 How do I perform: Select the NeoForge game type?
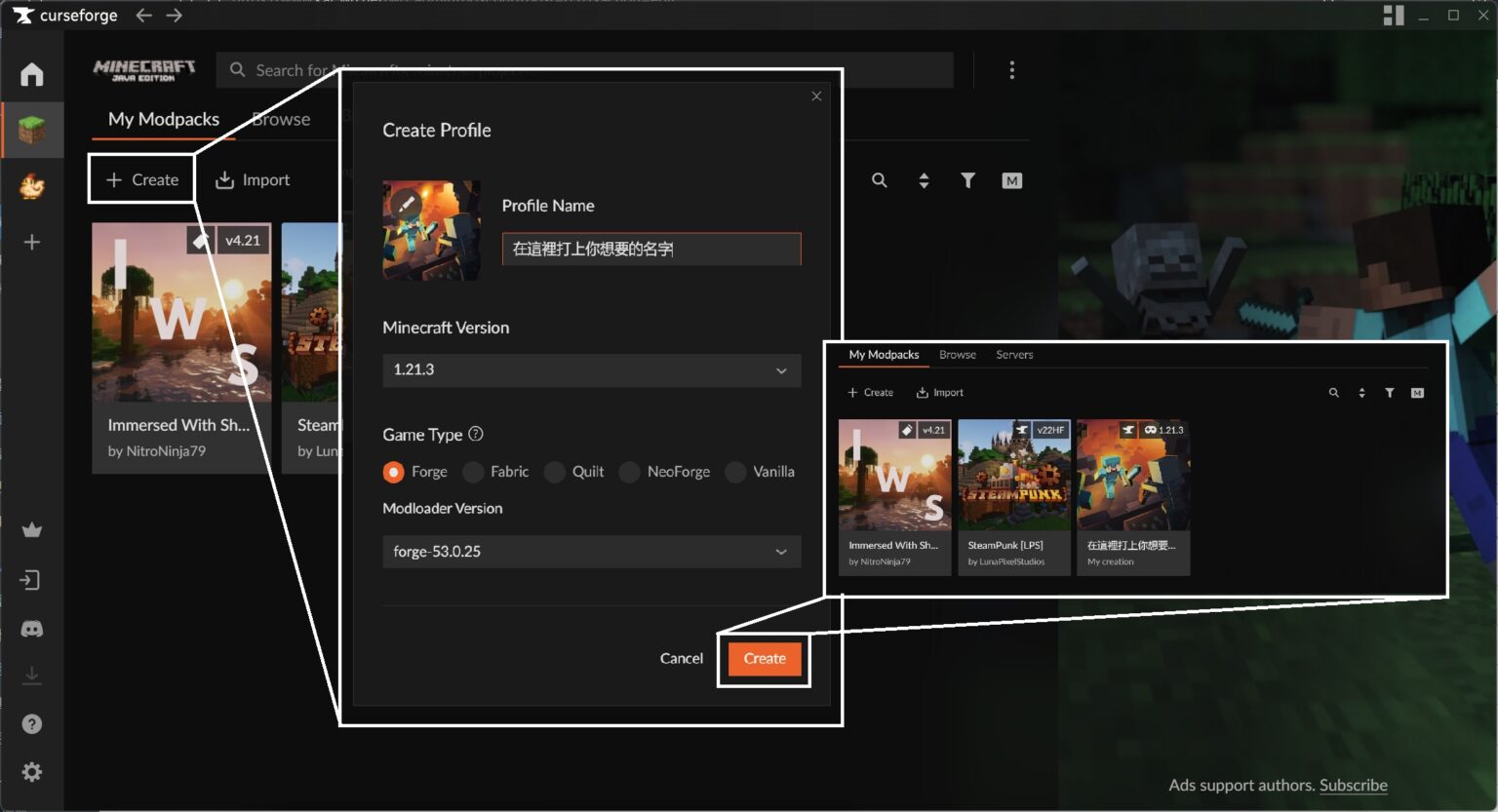point(628,472)
